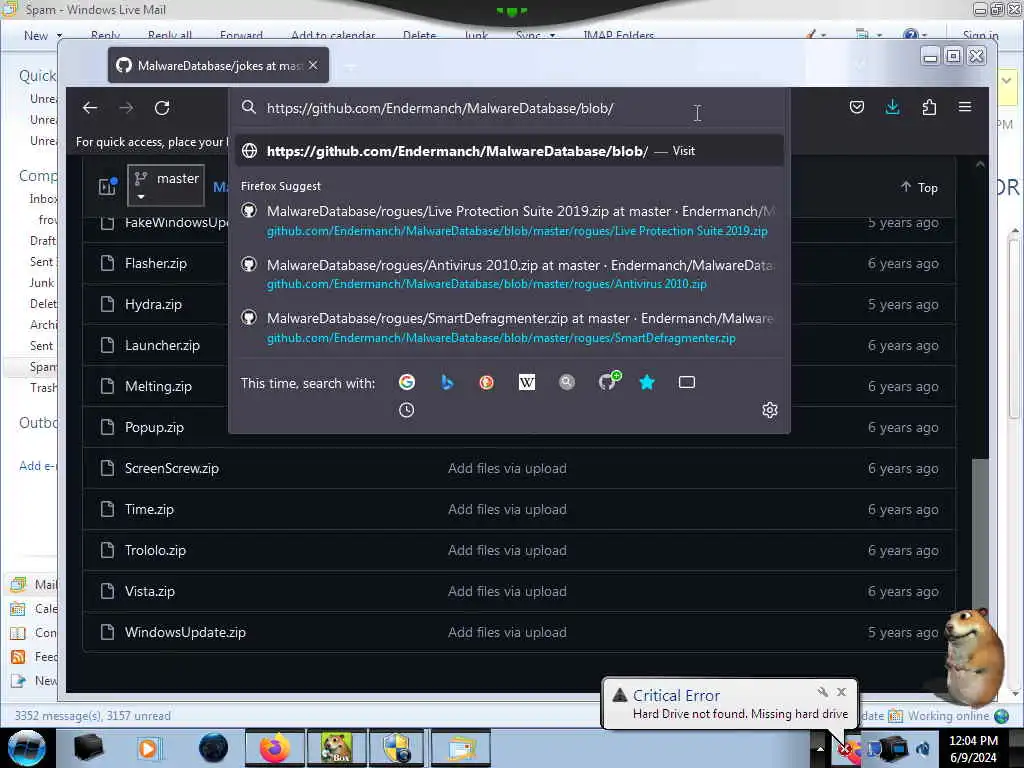
Task: Search this time with Bing
Action: 447,382
